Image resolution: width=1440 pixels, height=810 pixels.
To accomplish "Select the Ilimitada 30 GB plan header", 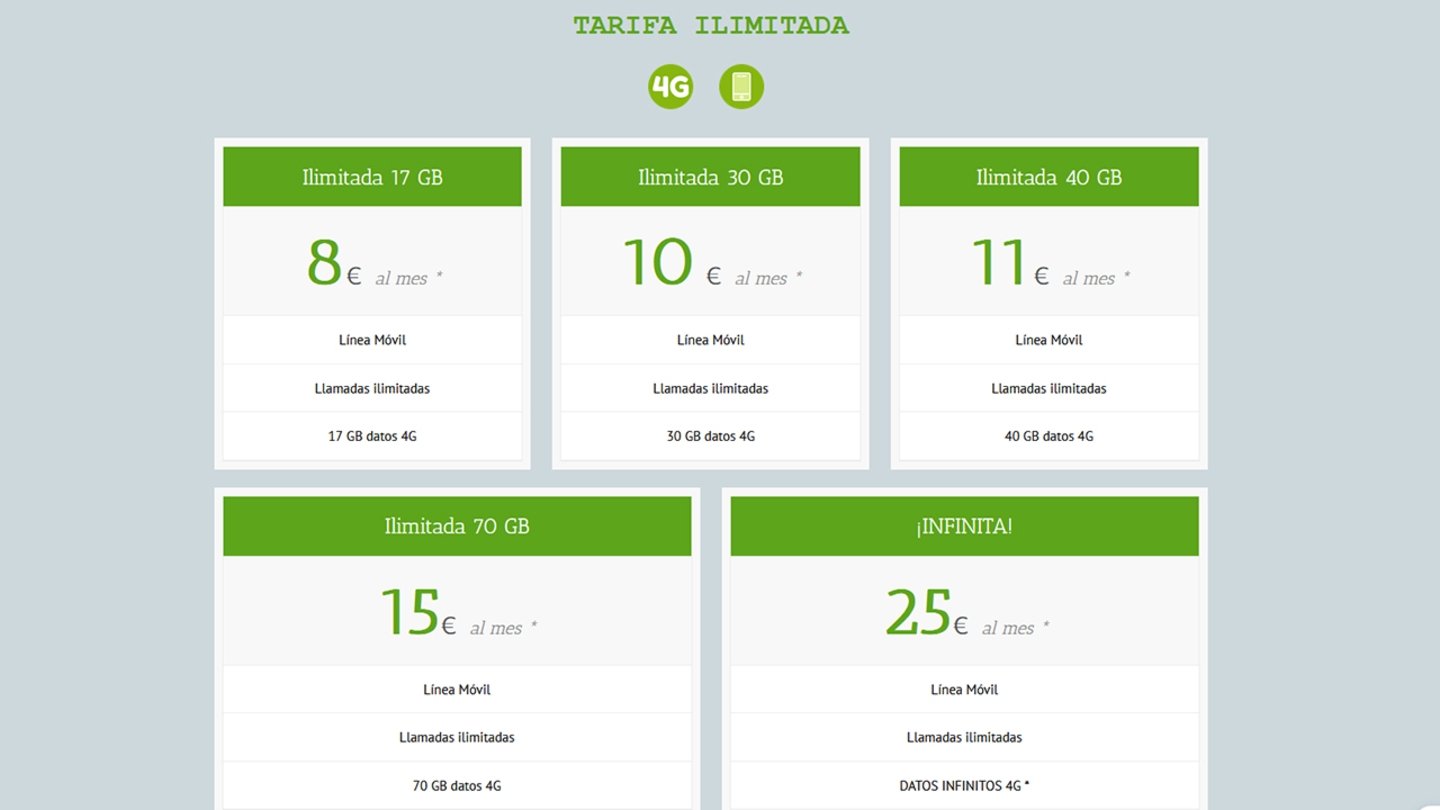I will (x=710, y=177).
